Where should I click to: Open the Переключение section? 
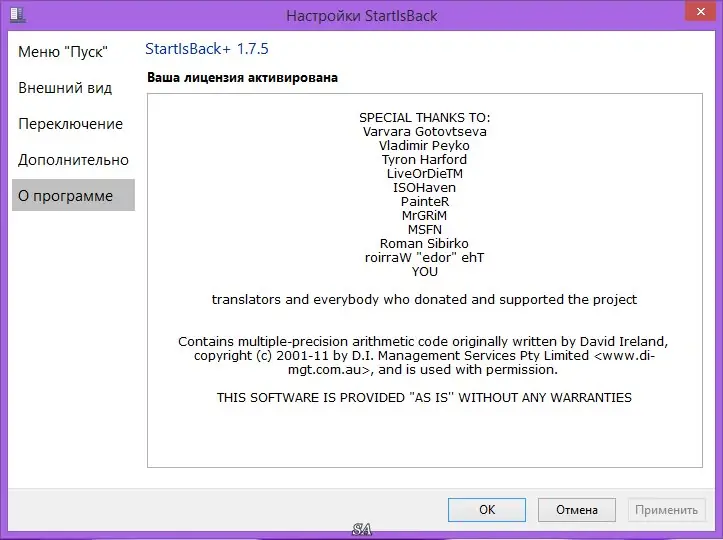73,124
